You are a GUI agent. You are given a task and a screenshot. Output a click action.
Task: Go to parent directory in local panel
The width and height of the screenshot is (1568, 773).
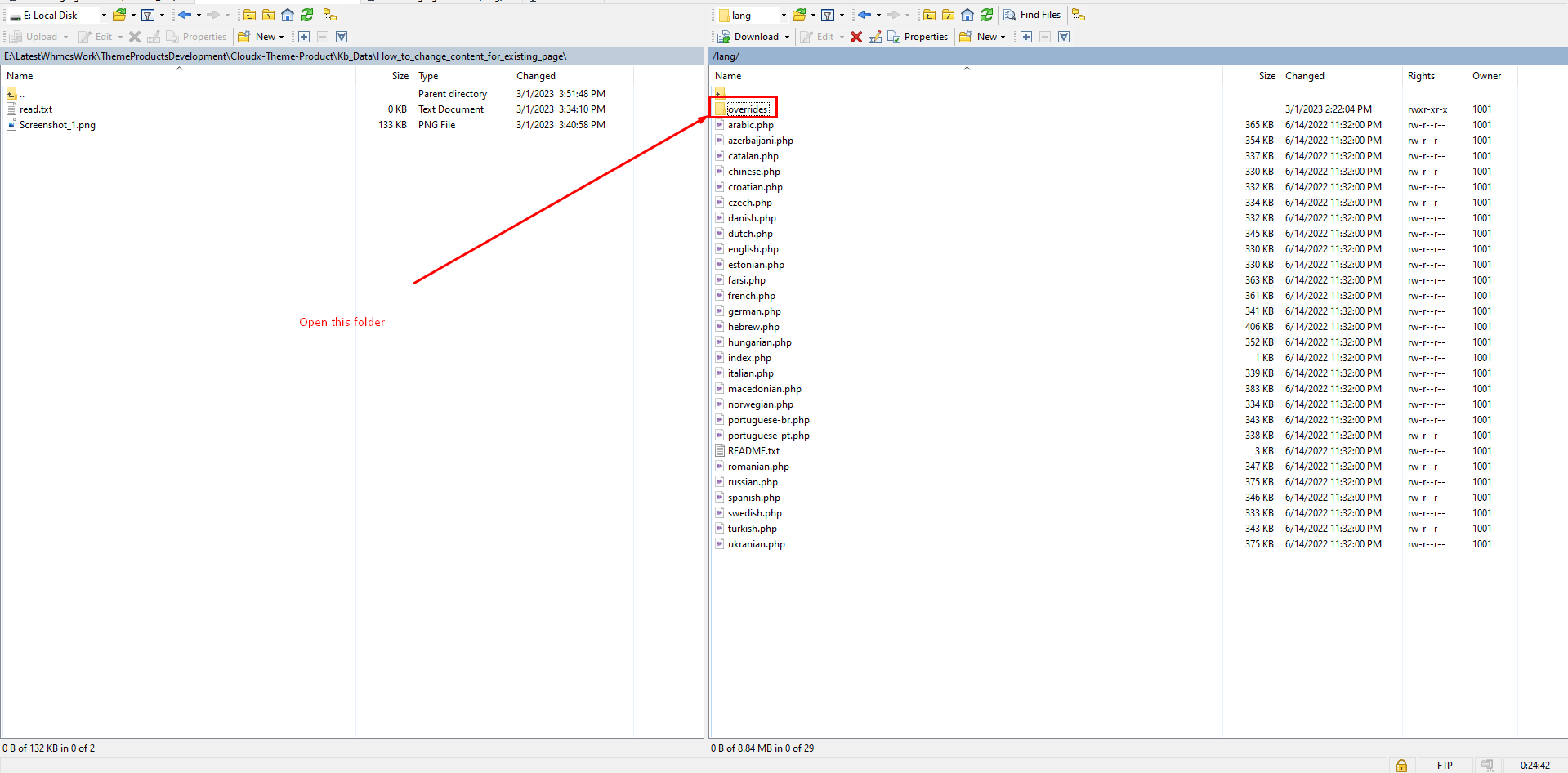click(249, 15)
